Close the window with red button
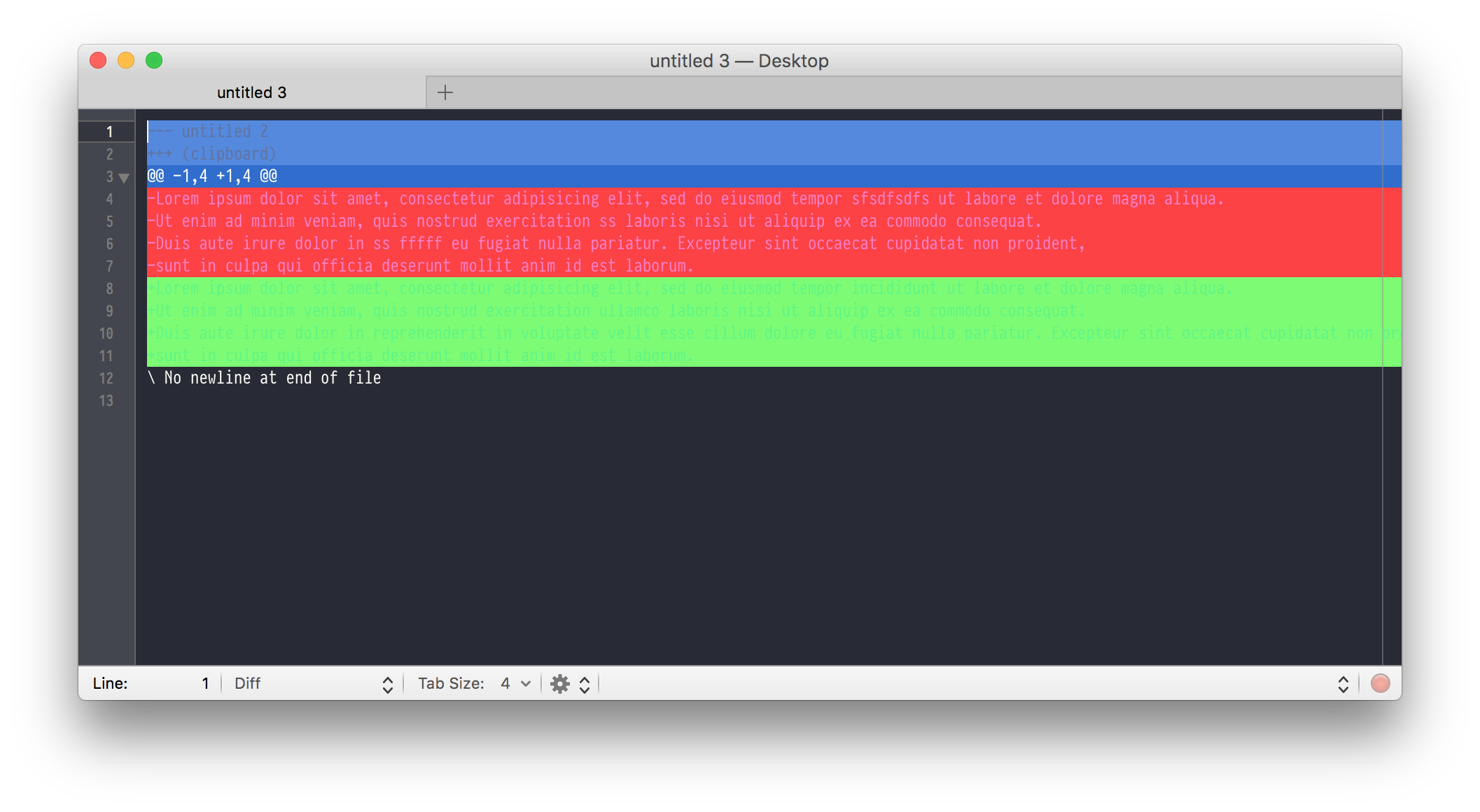Image resolution: width=1480 pixels, height=812 pixels. tap(98, 61)
